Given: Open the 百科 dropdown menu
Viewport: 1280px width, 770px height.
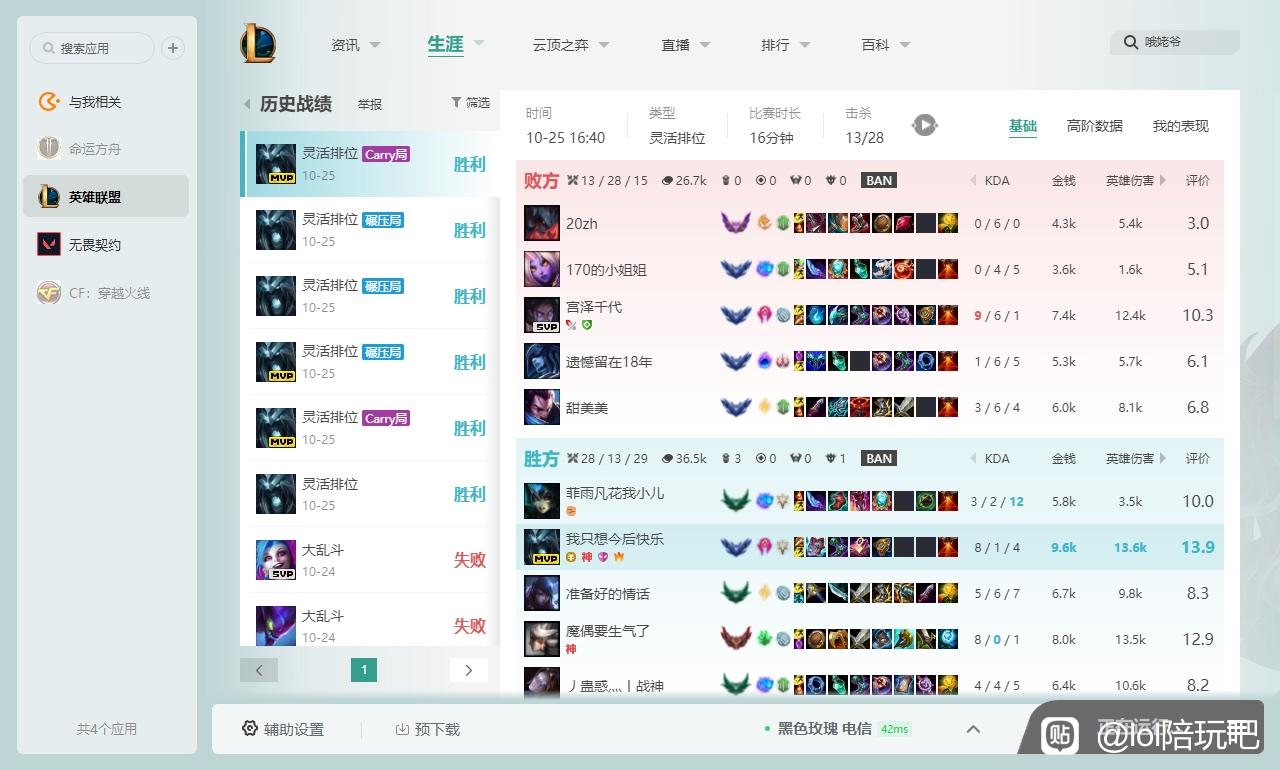Looking at the screenshot, I should point(886,45).
